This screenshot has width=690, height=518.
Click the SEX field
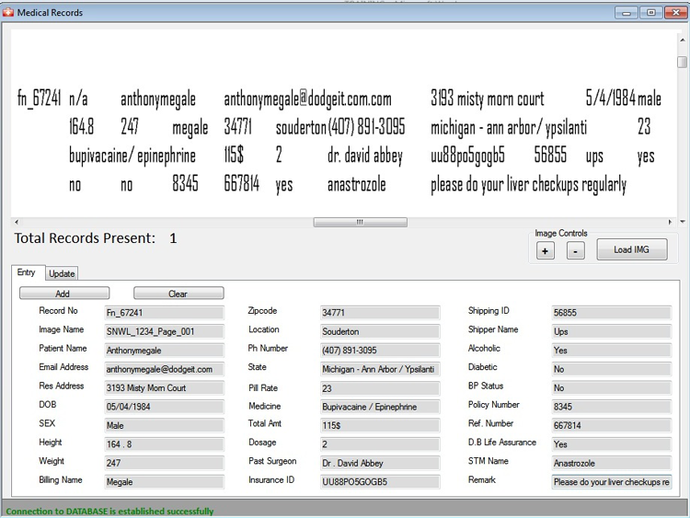[x=164, y=426]
